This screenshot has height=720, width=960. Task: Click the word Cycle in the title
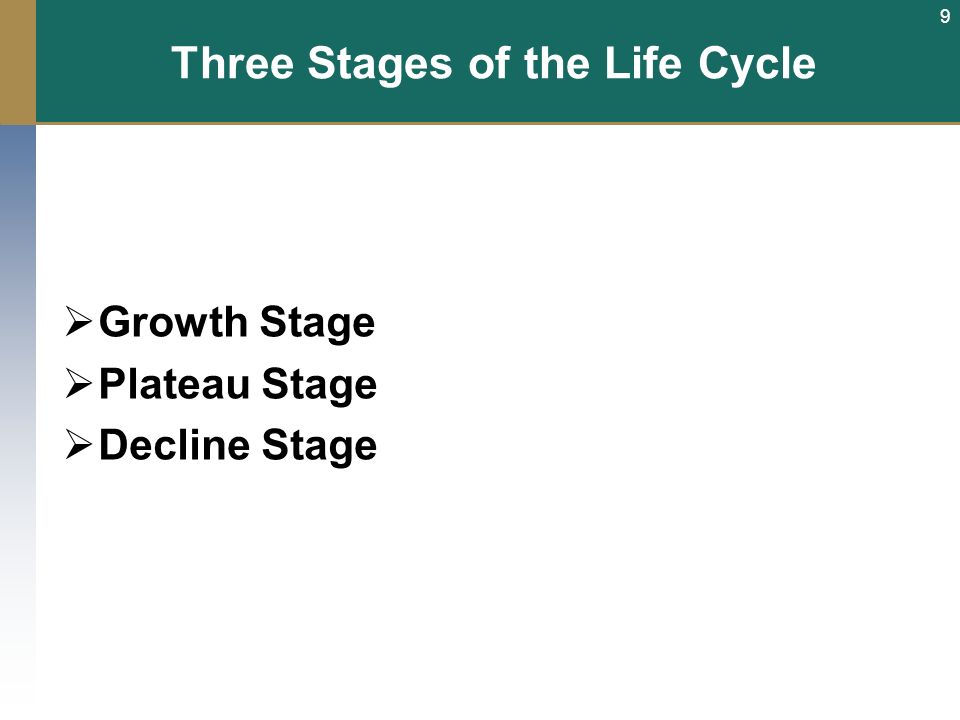point(757,64)
